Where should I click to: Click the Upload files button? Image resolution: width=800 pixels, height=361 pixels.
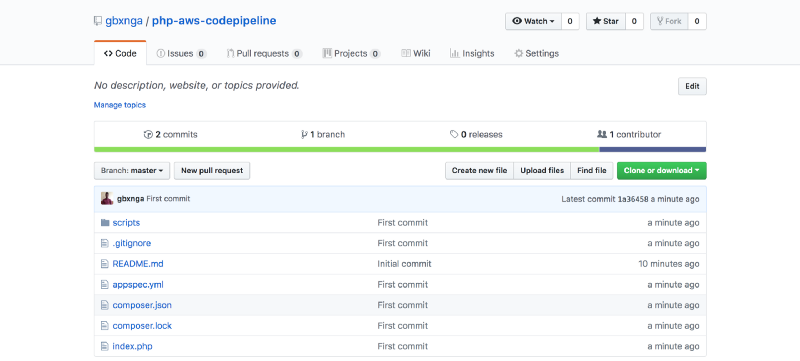[542, 171]
